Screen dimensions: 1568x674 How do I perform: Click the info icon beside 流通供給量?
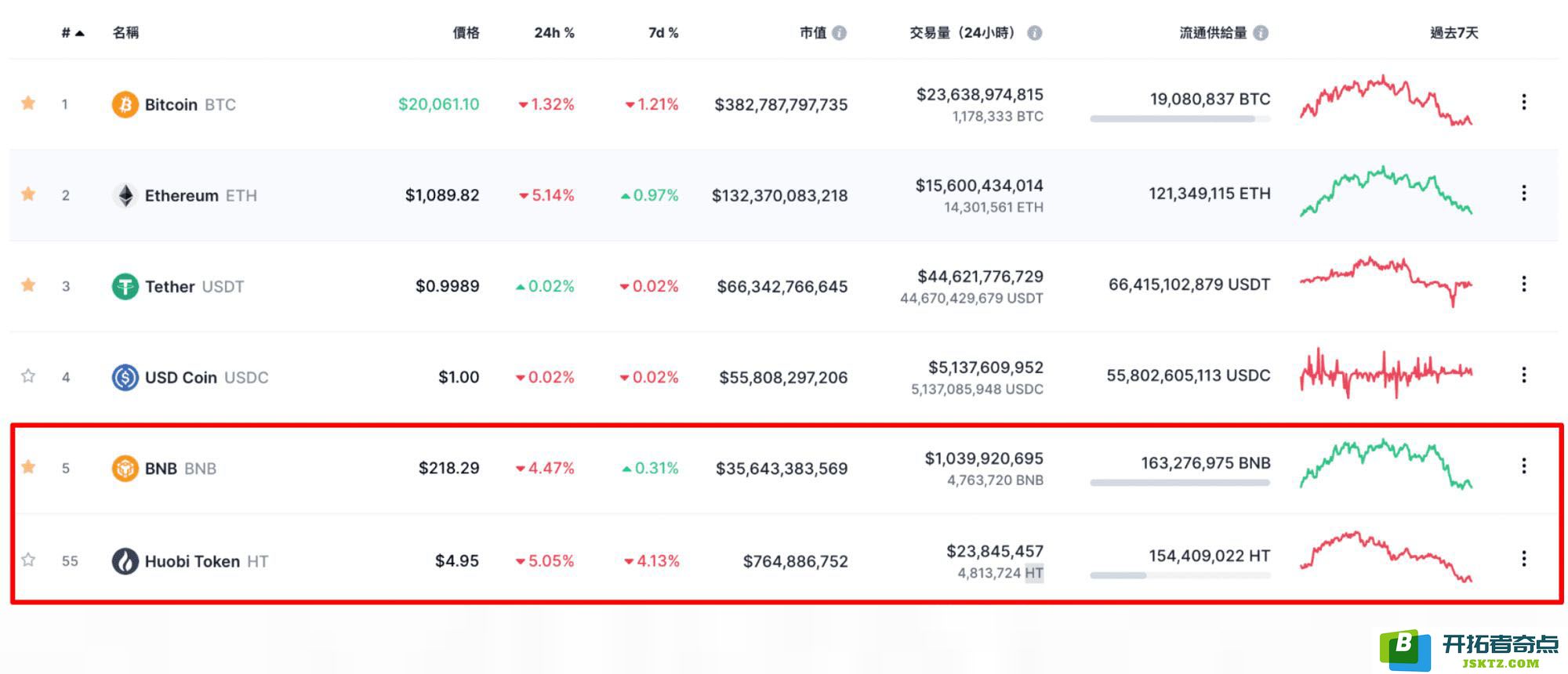pyautogui.click(x=1261, y=33)
